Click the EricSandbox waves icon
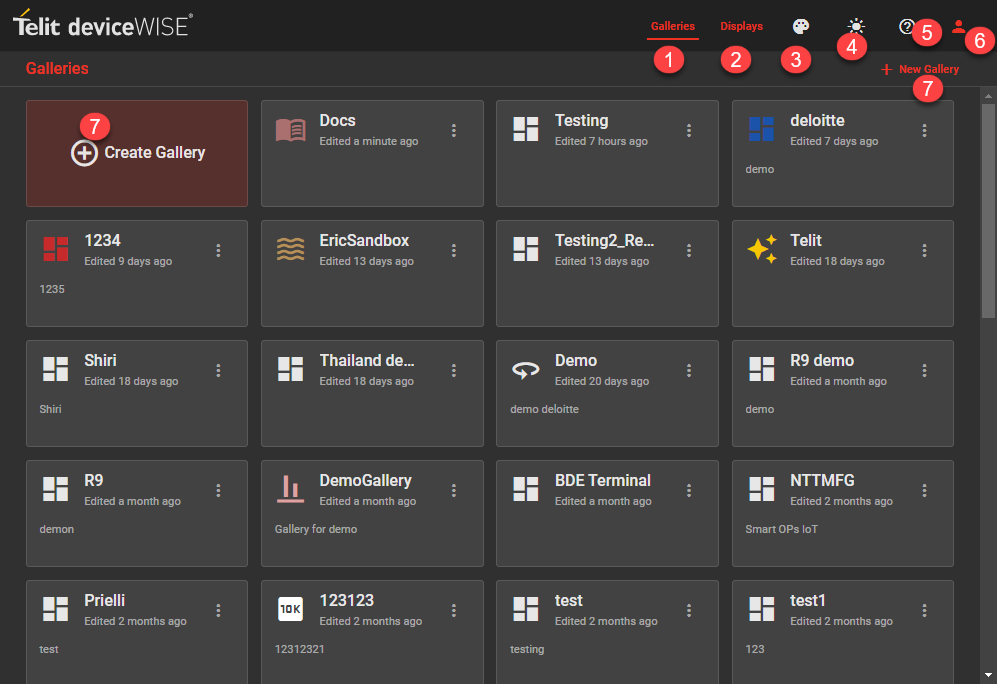The image size is (997, 684). point(291,249)
